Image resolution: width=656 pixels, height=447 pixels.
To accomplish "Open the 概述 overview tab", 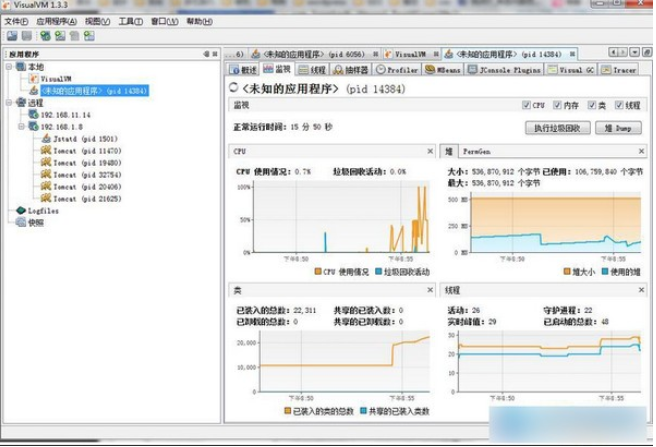I will [243, 70].
